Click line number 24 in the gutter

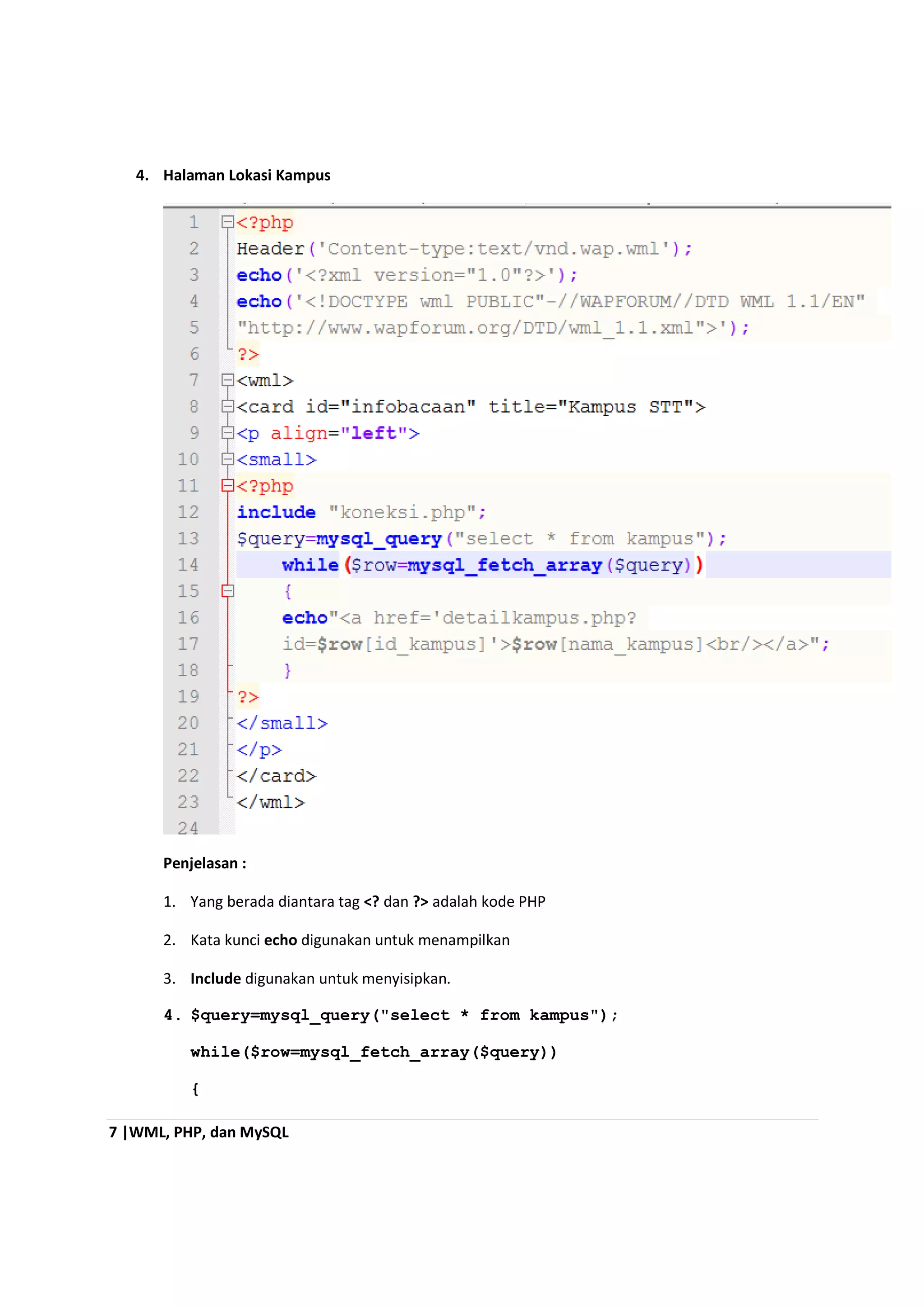[x=189, y=827]
